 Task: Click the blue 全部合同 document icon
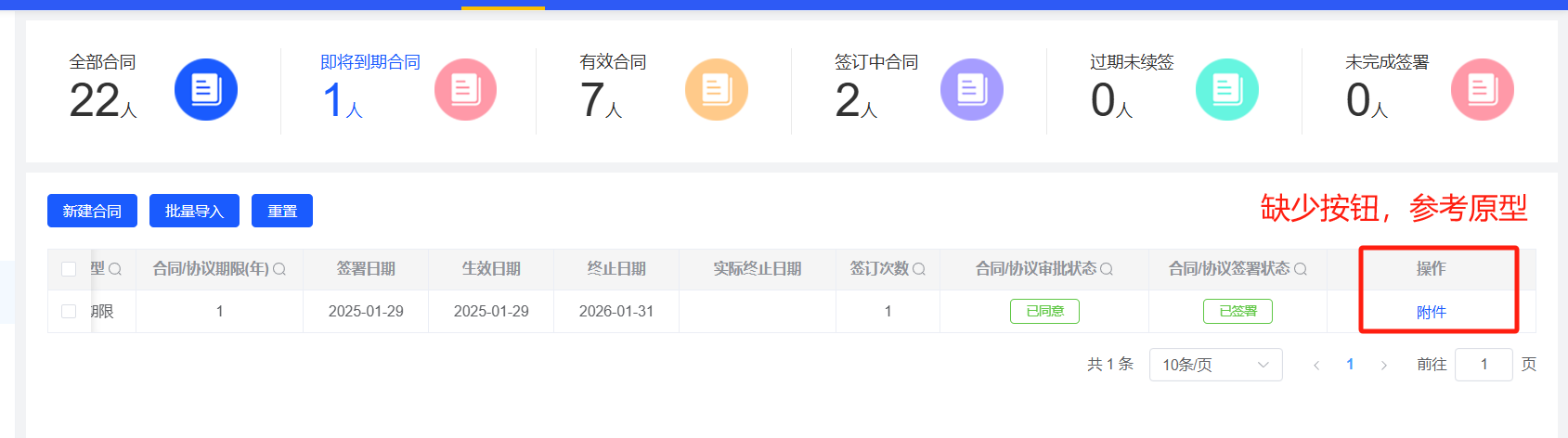pos(205,90)
